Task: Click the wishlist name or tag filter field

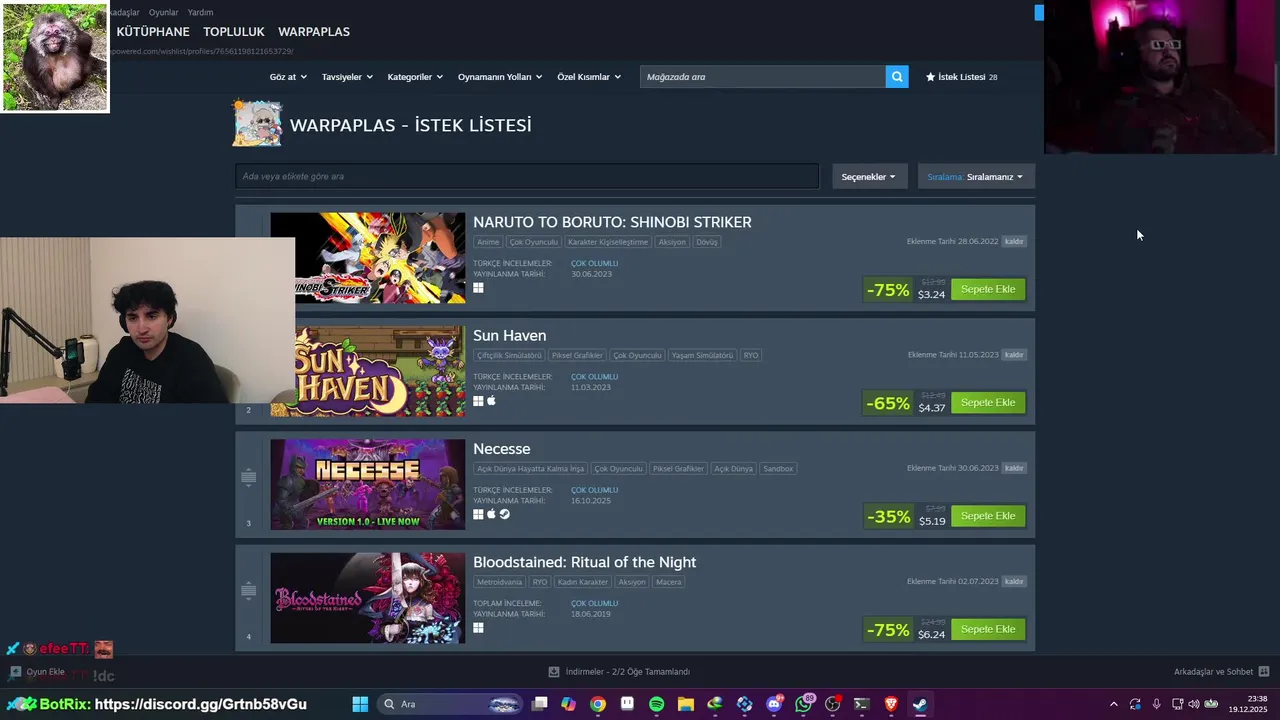Action: (527, 176)
